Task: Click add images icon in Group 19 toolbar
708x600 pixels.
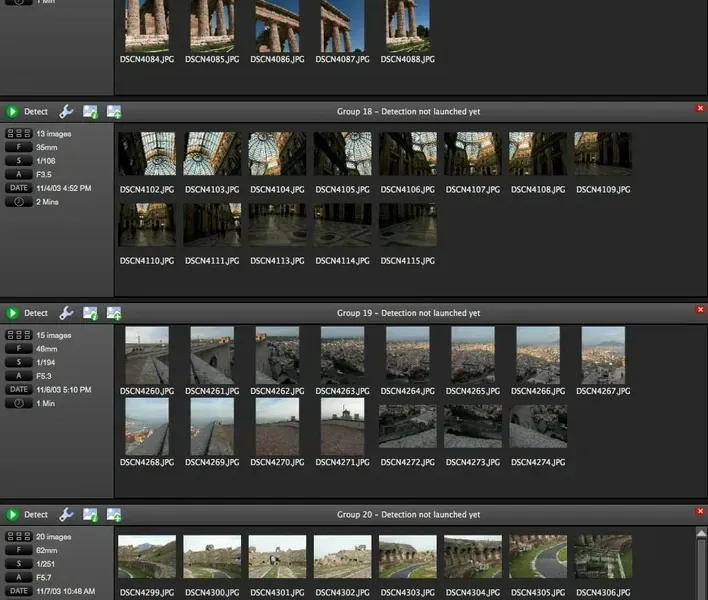Action: [x=114, y=313]
